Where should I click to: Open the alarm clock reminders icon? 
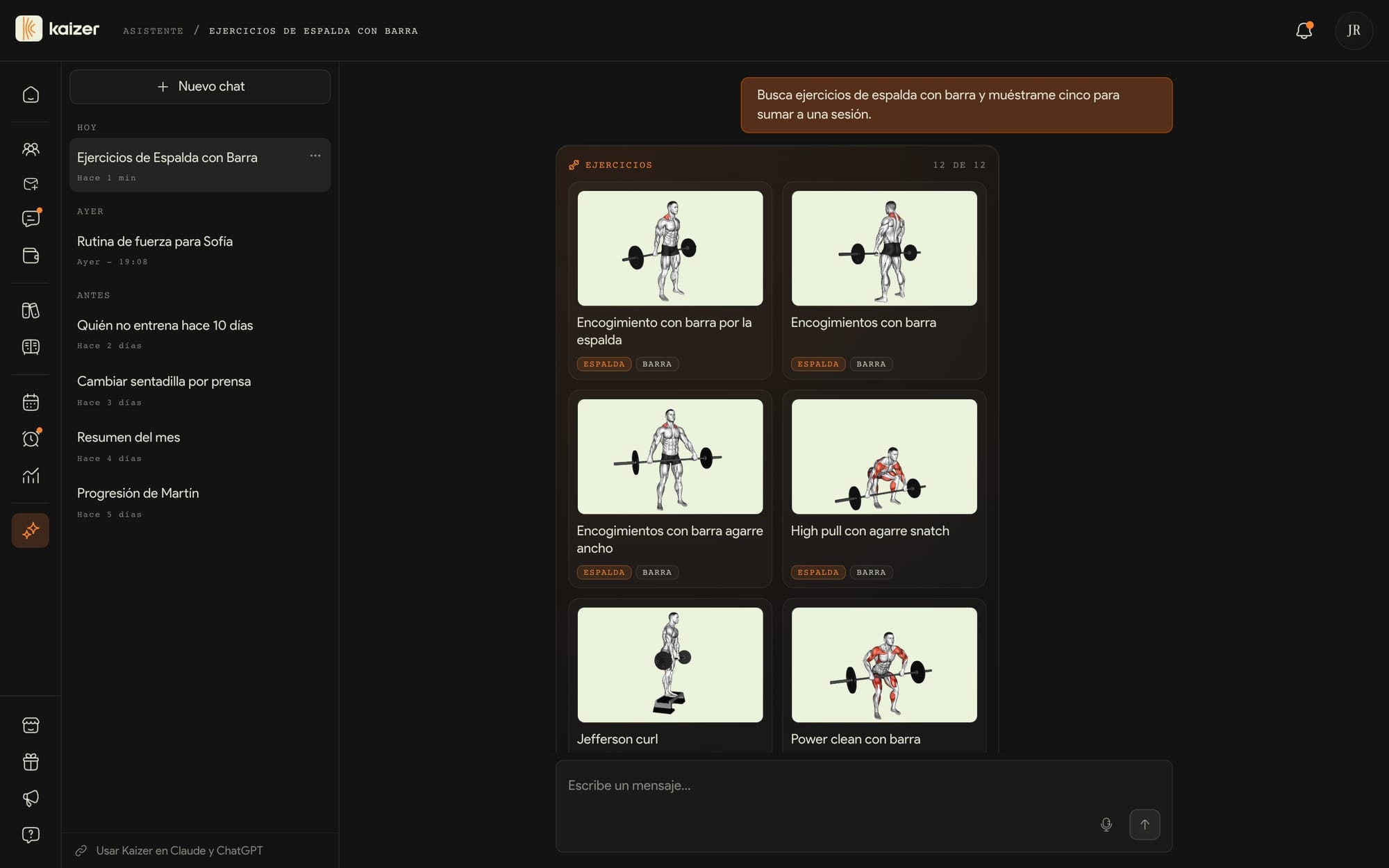click(x=31, y=439)
